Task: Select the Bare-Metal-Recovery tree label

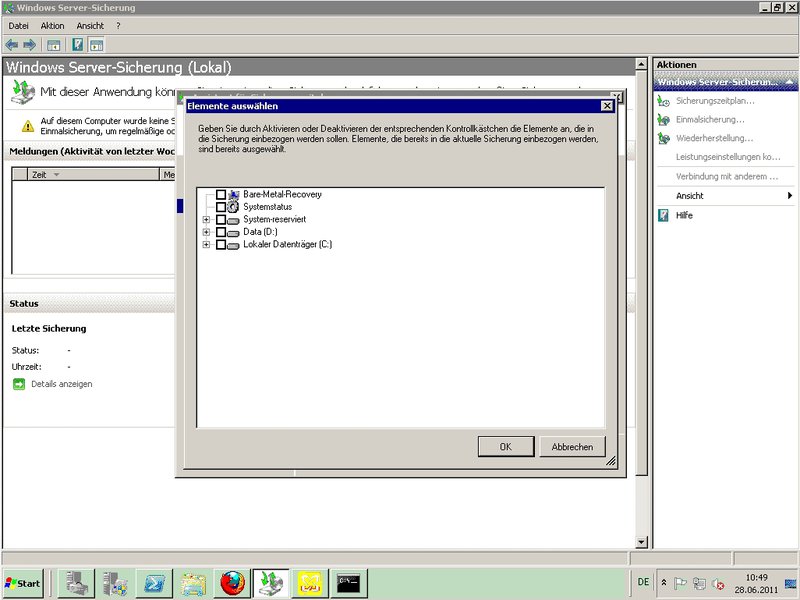Action: [x=282, y=194]
